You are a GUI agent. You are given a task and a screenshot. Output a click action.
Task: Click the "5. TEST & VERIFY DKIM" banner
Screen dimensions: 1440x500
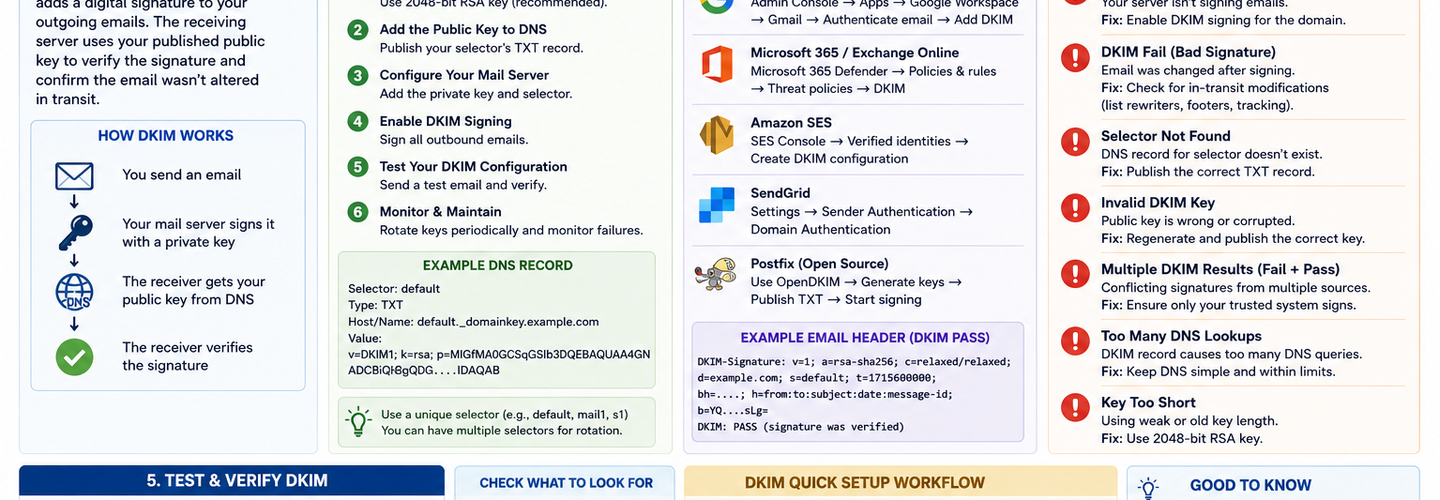[x=232, y=482]
